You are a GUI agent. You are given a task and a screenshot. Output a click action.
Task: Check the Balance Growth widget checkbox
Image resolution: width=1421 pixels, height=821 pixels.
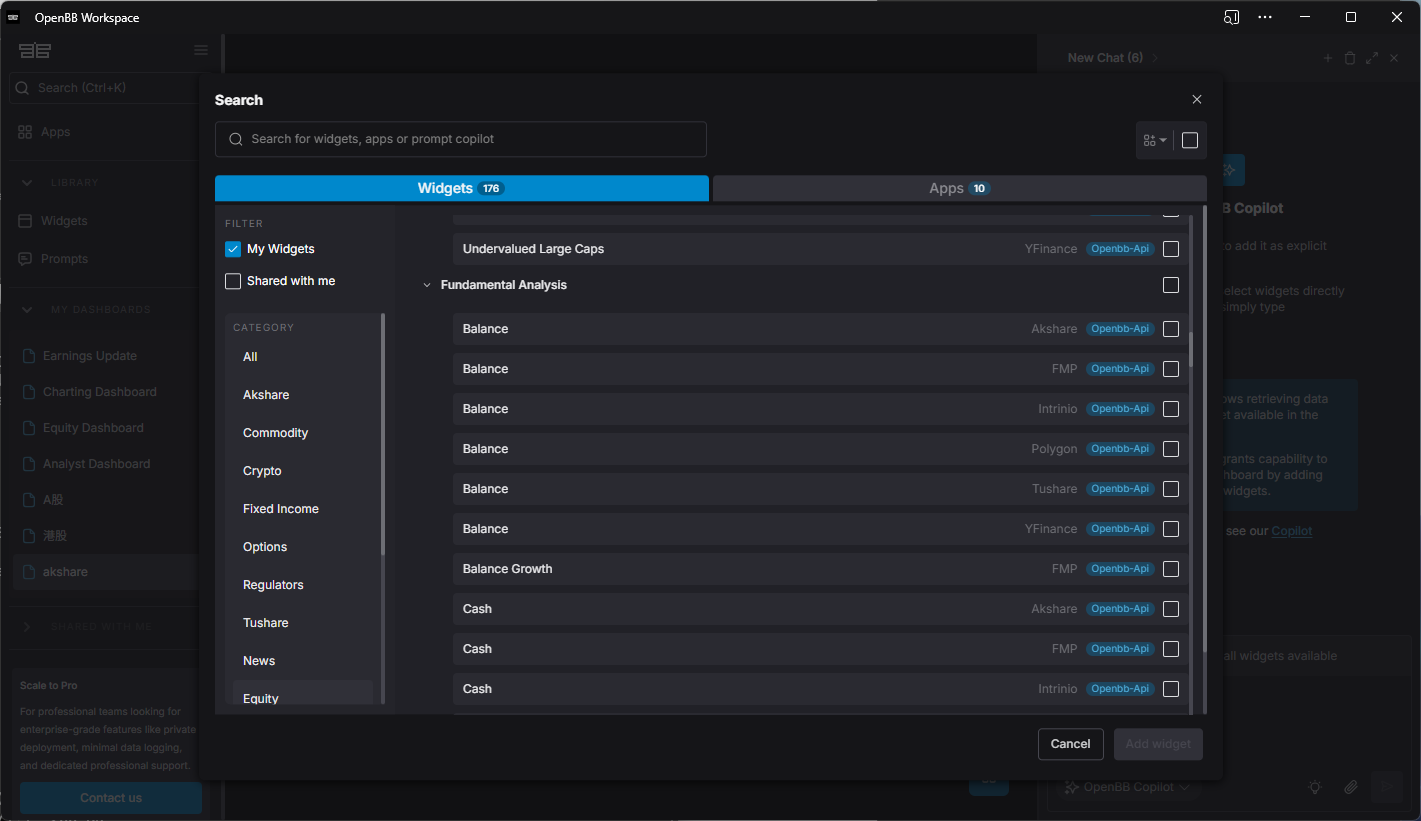[x=1171, y=569]
